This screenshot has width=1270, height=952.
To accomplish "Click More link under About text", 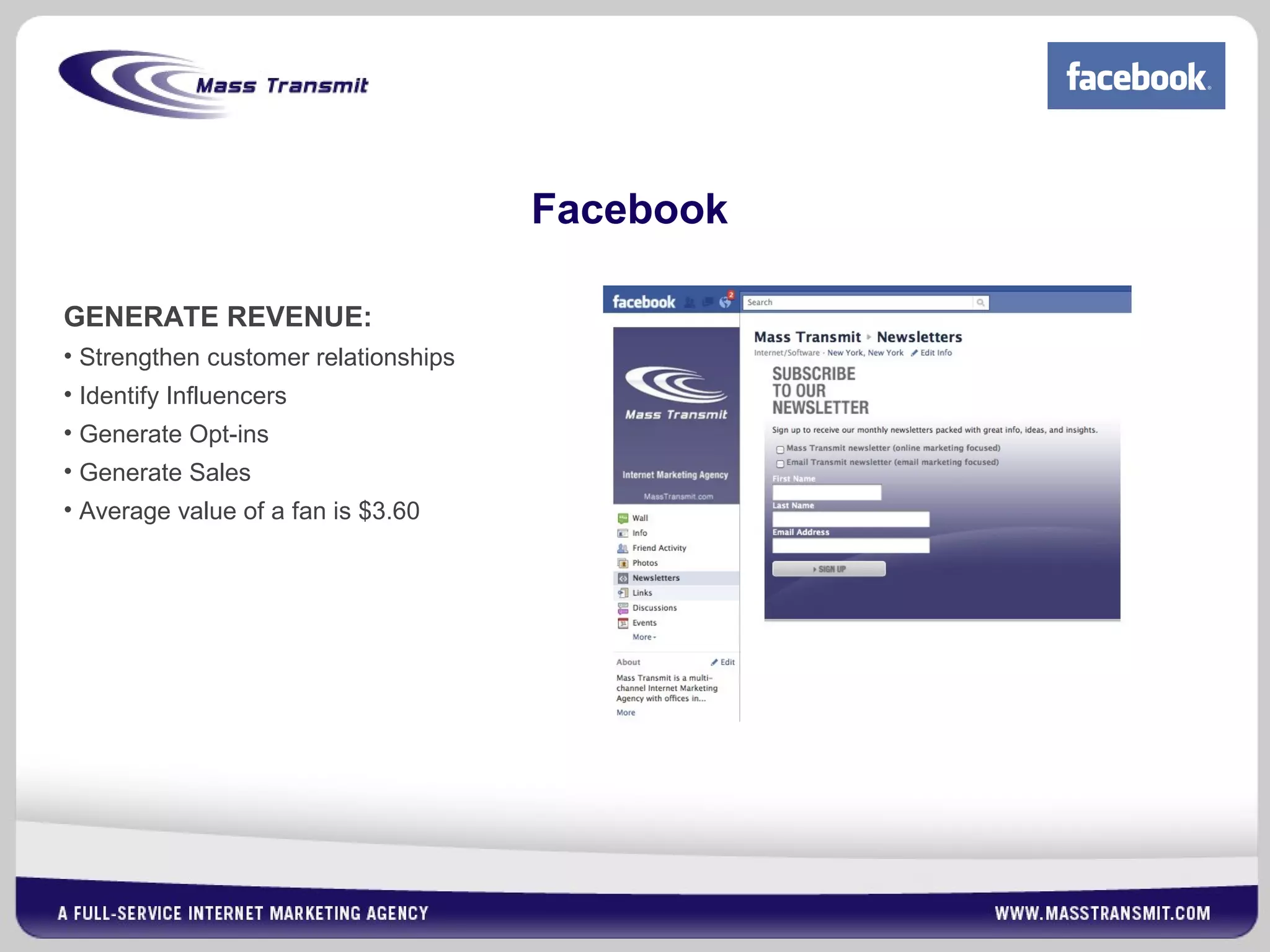I will click(626, 713).
